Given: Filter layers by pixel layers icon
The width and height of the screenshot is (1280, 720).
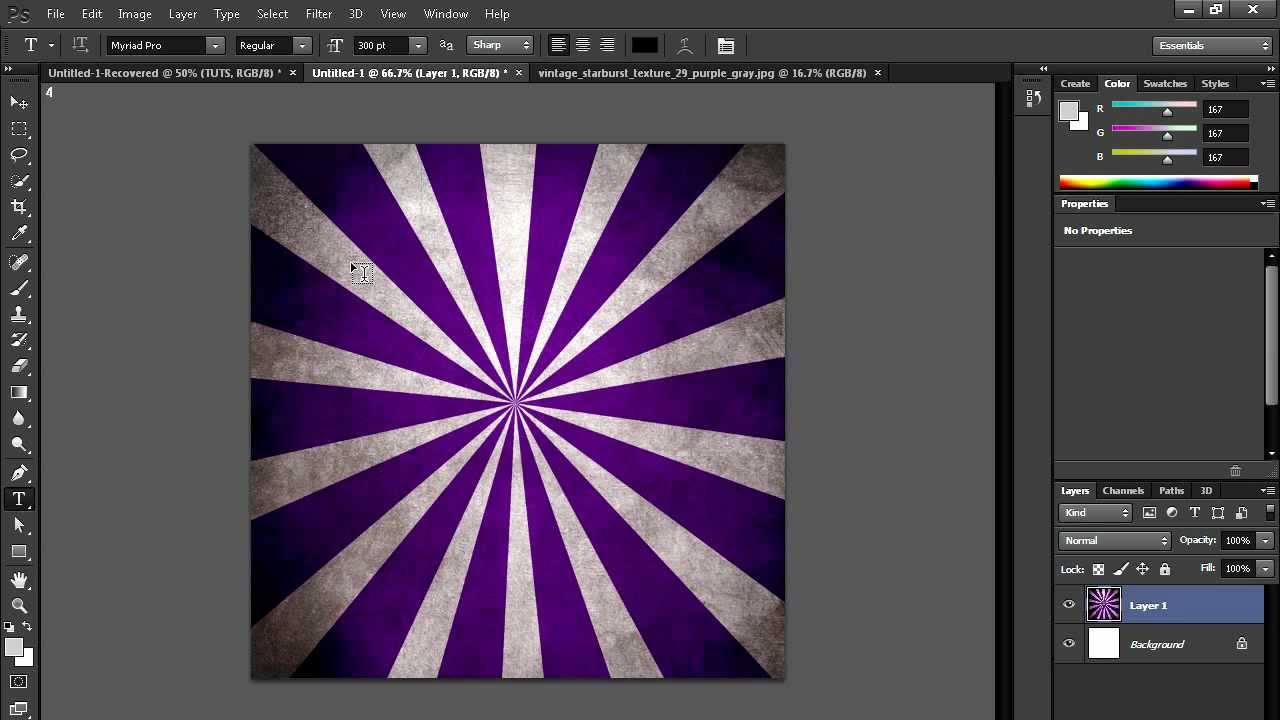Looking at the screenshot, I should click(1149, 513).
